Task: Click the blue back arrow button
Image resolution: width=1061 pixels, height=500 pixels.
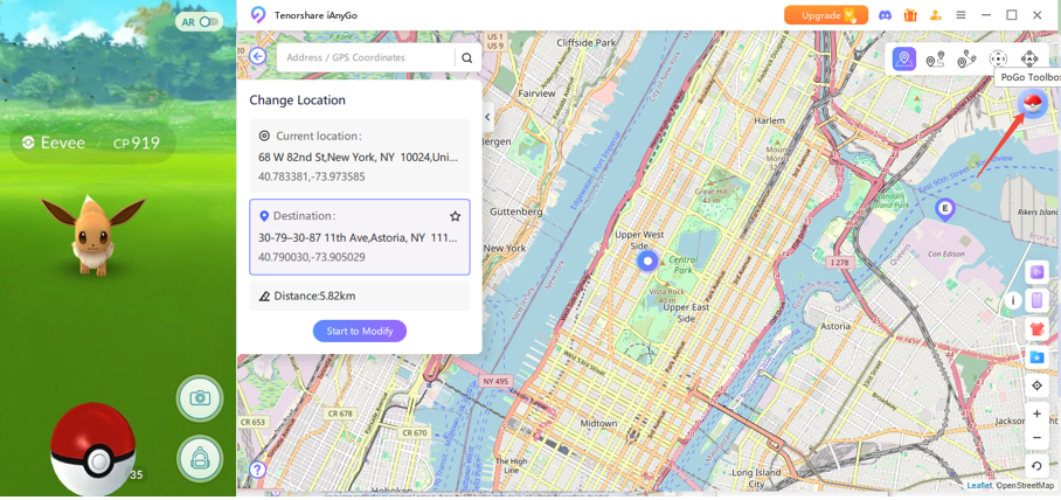Action: [258, 57]
